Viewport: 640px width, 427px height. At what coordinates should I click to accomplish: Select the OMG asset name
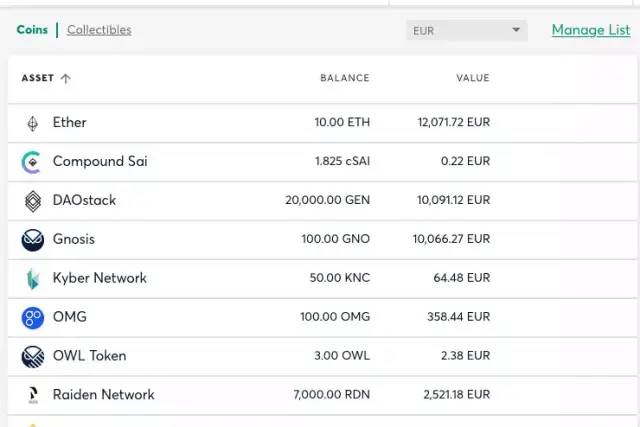tap(70, 317)
